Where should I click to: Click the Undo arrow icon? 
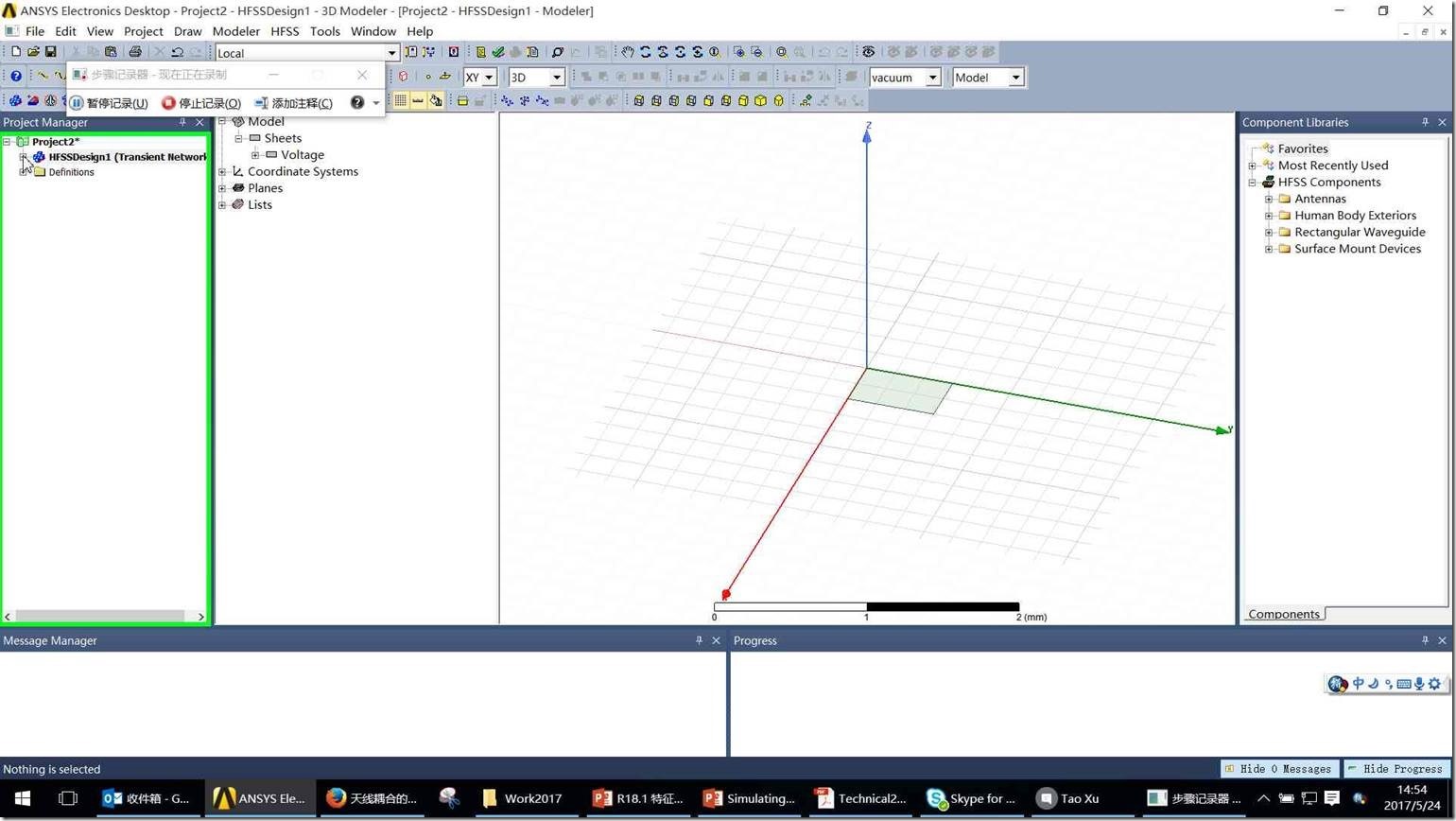[177, 52]
